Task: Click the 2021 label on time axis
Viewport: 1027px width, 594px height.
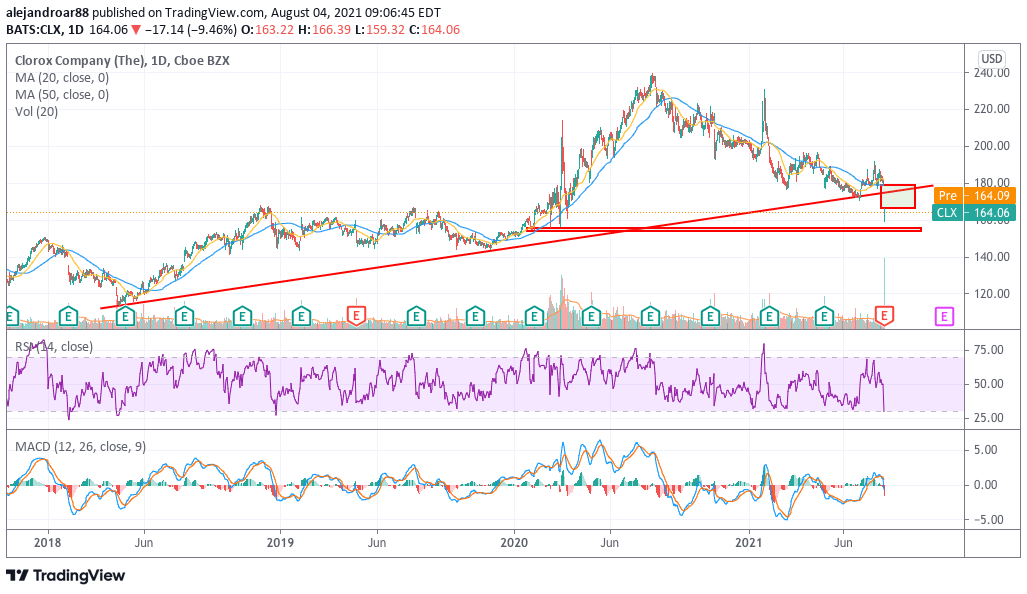Action: (x=749, y=543)
